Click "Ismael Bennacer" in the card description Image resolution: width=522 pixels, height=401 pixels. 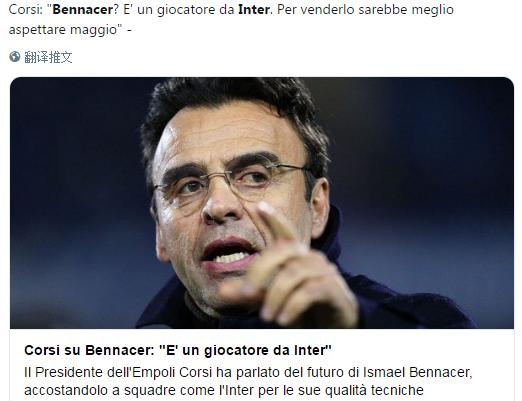[417, 372]
